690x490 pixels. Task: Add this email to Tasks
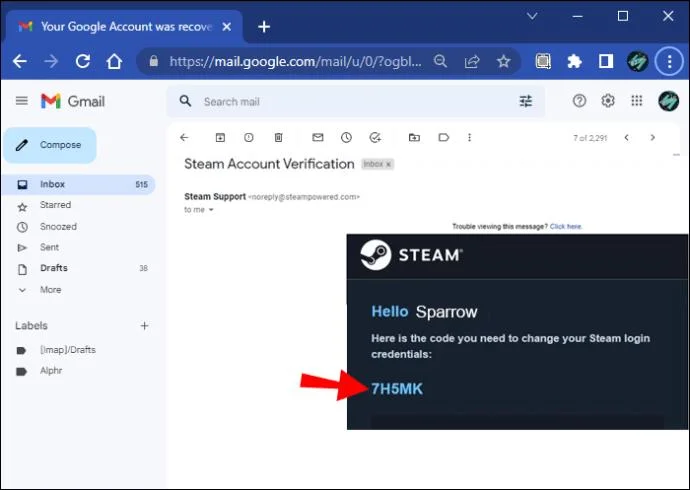click(375, 138)
